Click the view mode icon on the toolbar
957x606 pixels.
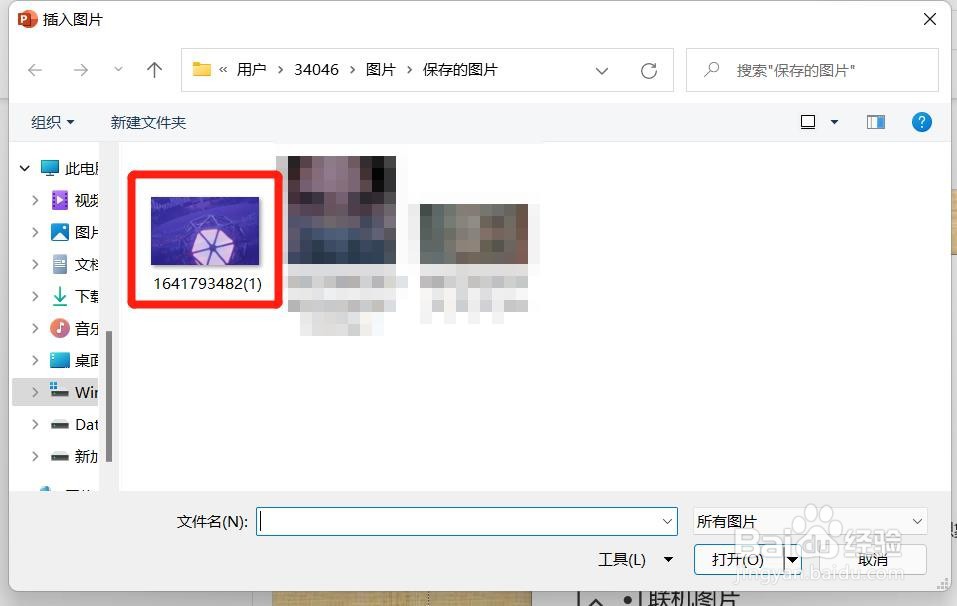(x=807, y=121)
